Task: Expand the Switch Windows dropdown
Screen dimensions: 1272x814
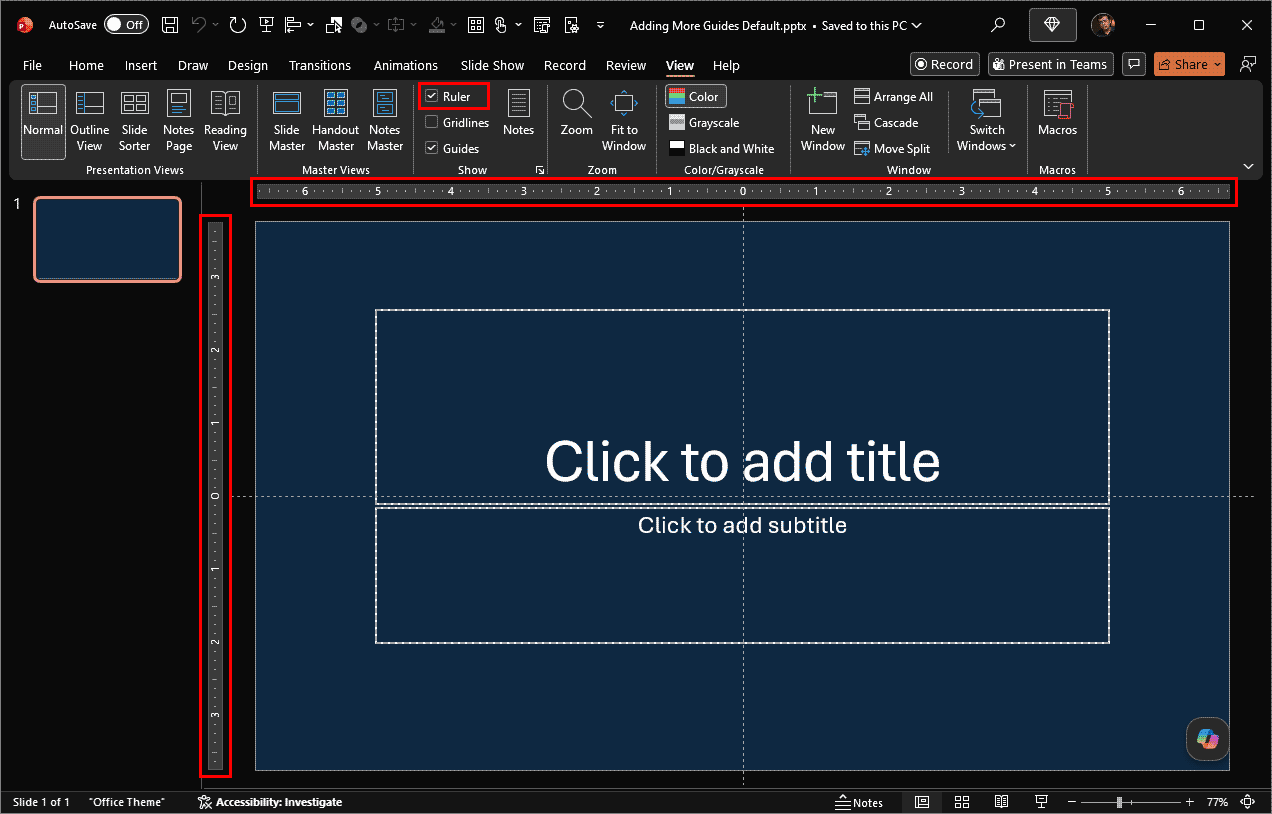Action: click(986, 122)
